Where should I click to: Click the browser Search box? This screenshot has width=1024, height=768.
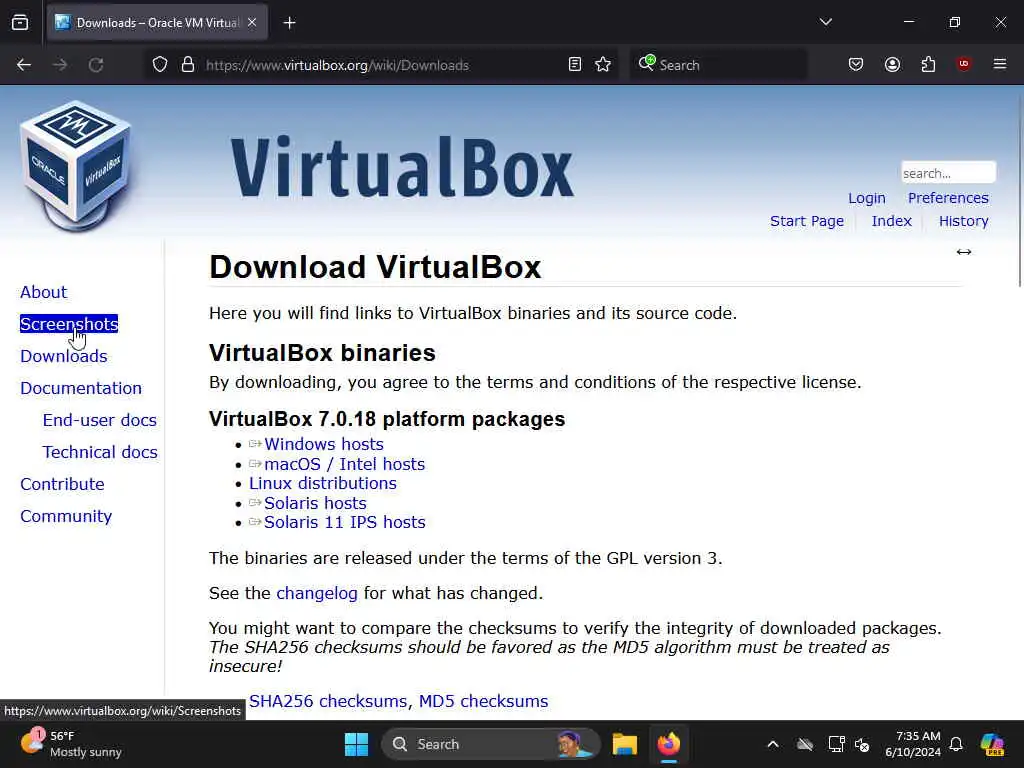click(718, 65)
